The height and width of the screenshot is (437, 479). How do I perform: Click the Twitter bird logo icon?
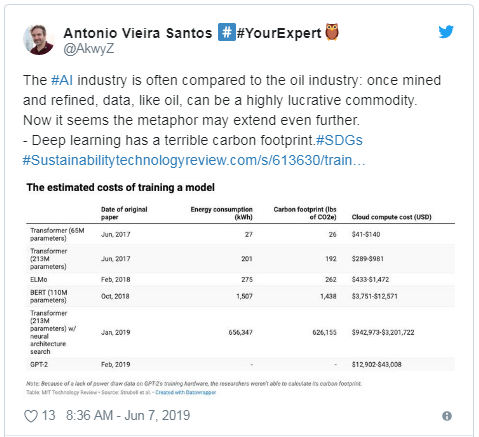pyautogui.click(x=446, y=32)
